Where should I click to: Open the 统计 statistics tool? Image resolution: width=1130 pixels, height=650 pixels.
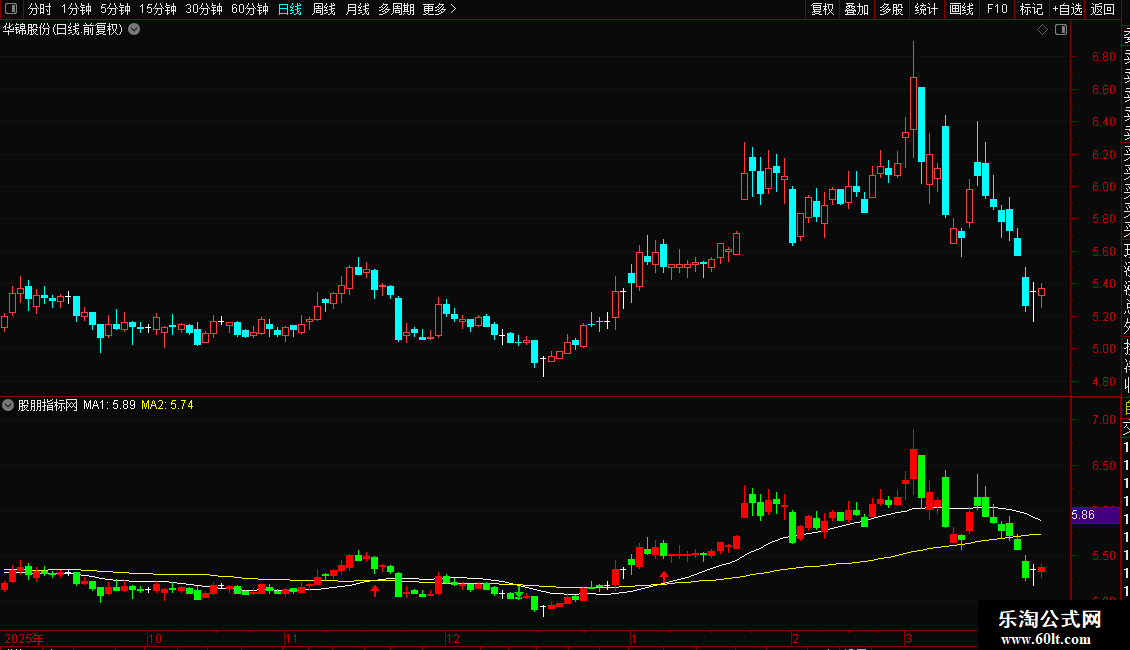(926, 9)
